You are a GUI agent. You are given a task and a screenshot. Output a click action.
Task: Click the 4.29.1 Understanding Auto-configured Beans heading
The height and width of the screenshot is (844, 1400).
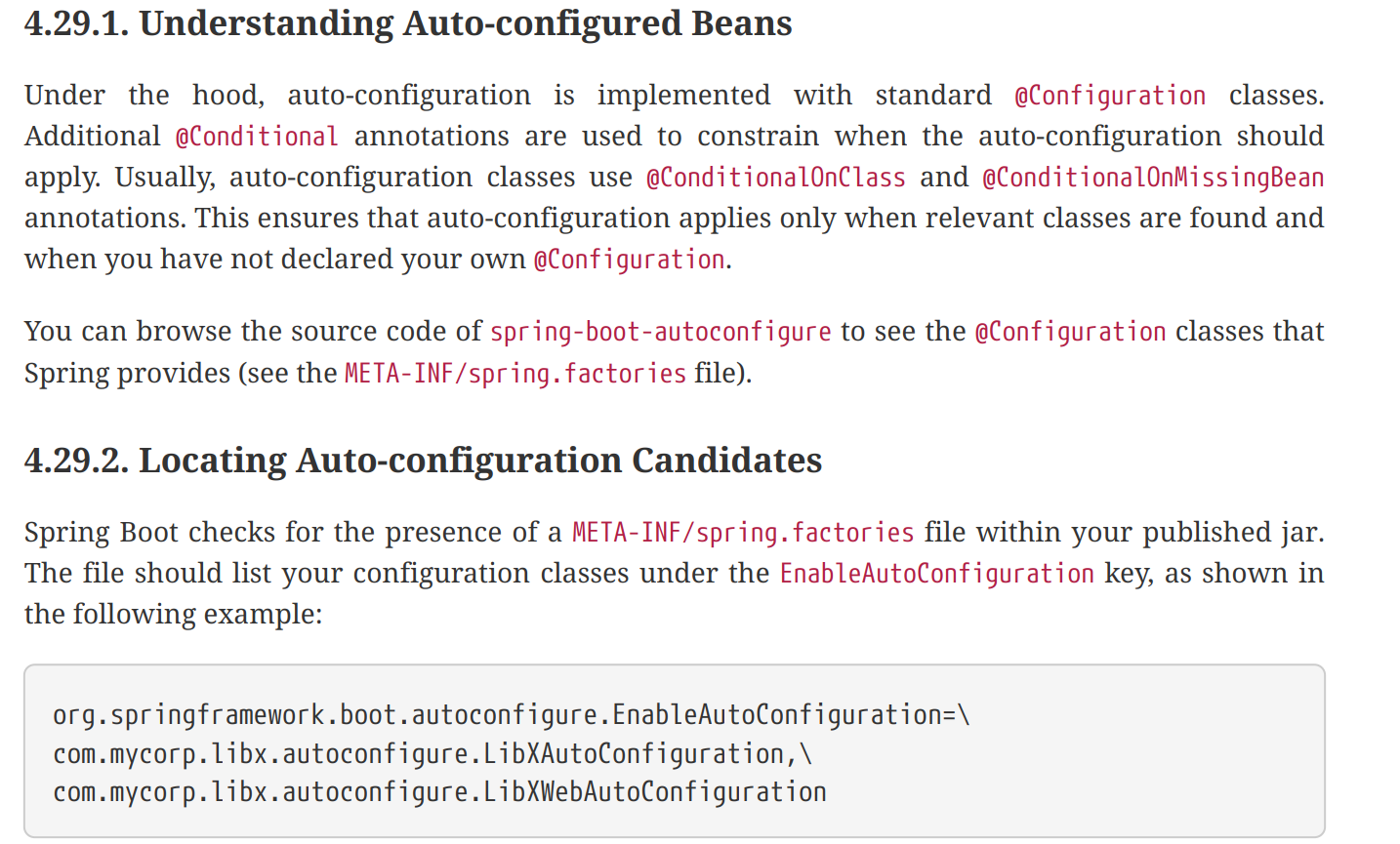408,23
